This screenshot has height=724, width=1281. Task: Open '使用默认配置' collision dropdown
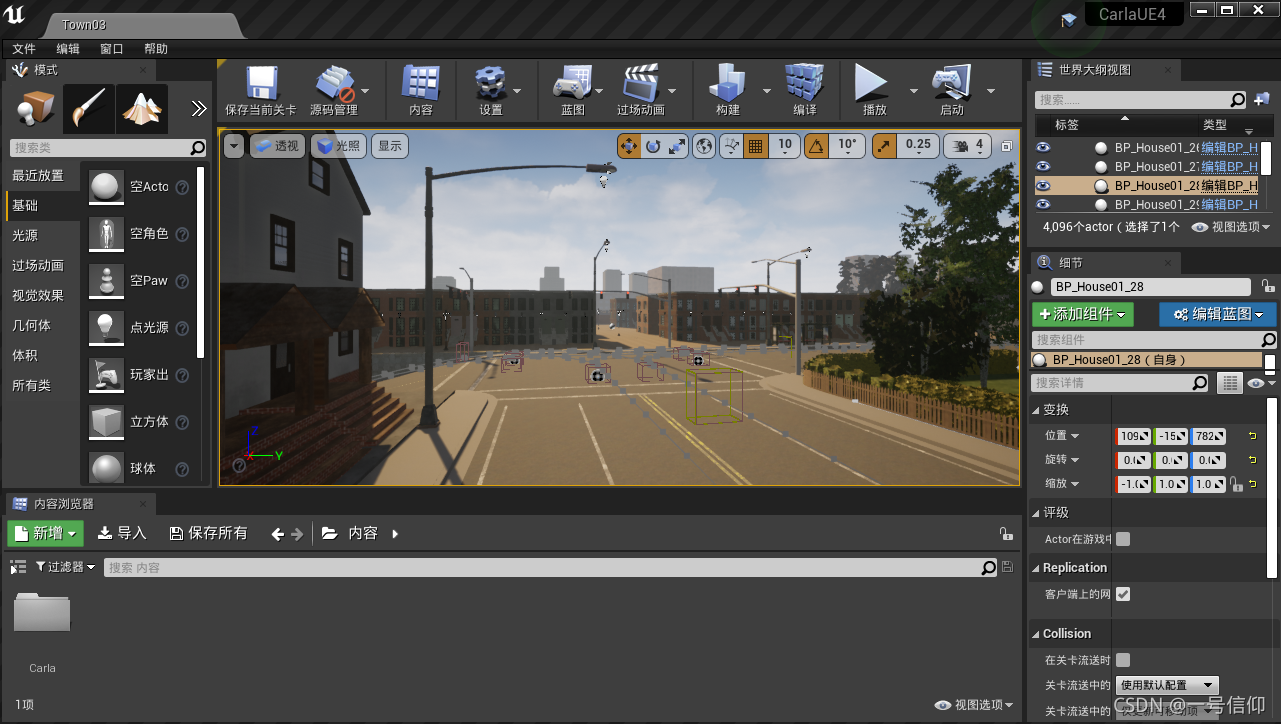click(x=1166, y=685)
